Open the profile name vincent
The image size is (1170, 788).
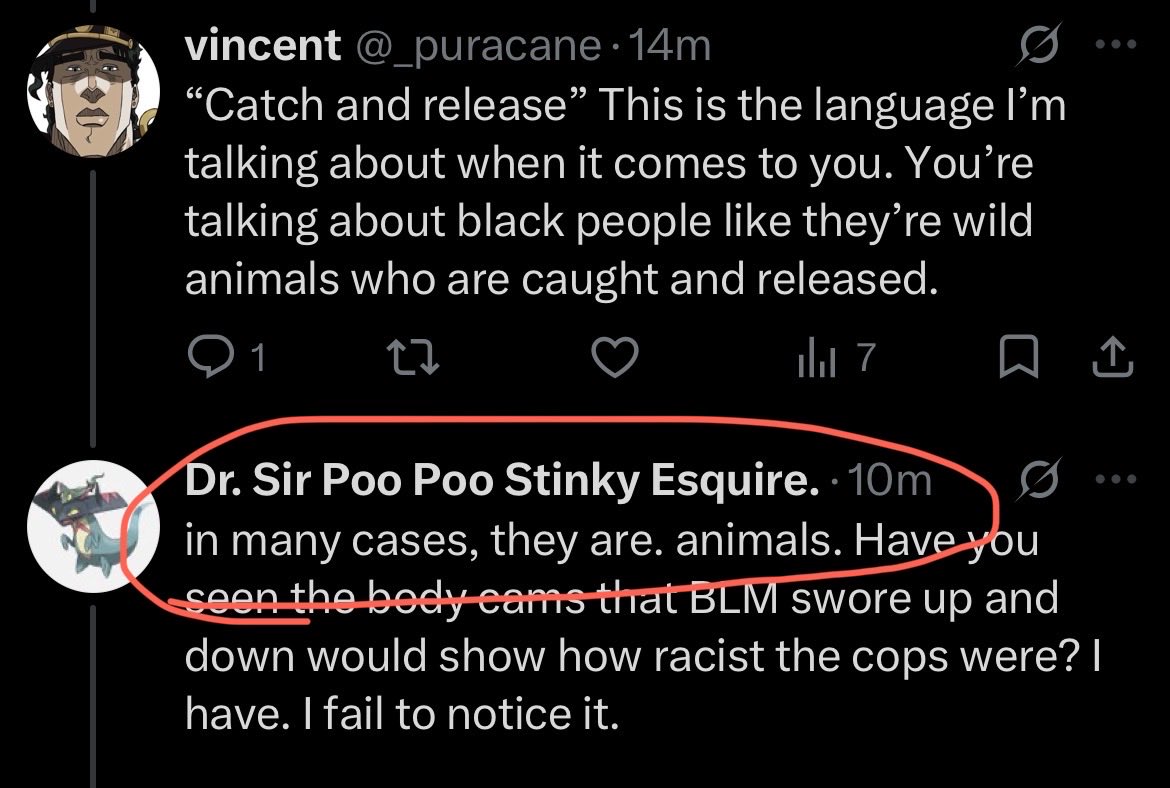[x=263, y=45]
